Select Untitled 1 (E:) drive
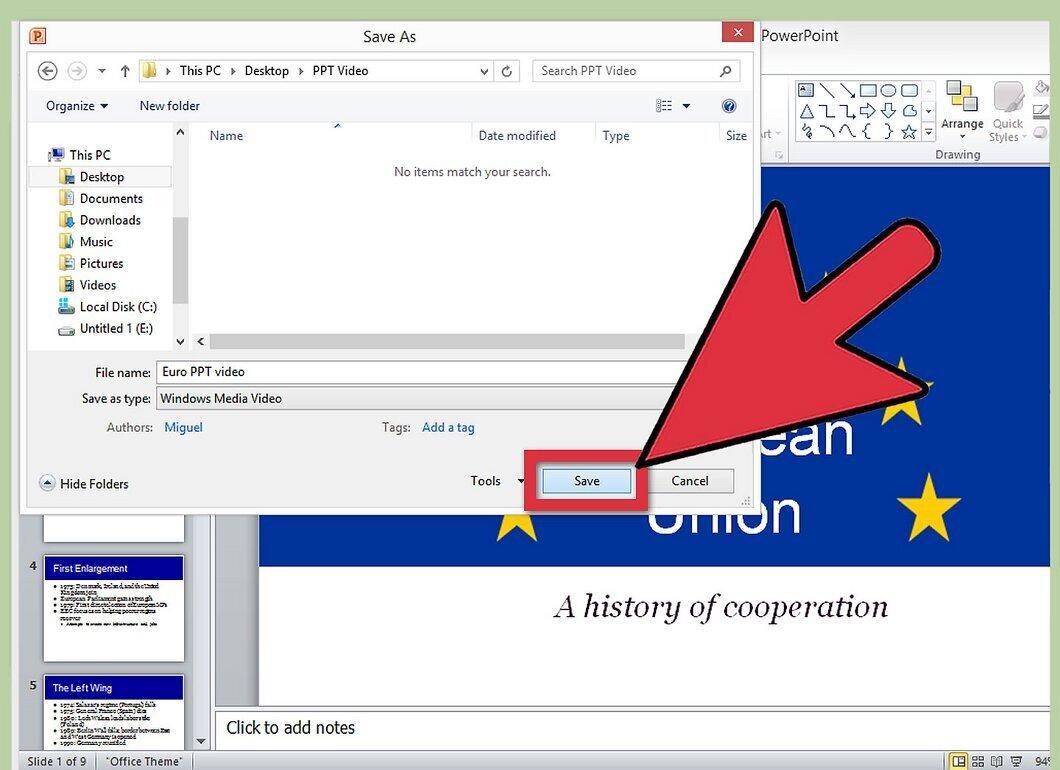Viewport: 1060px width, 770px height. pos(105,328)
